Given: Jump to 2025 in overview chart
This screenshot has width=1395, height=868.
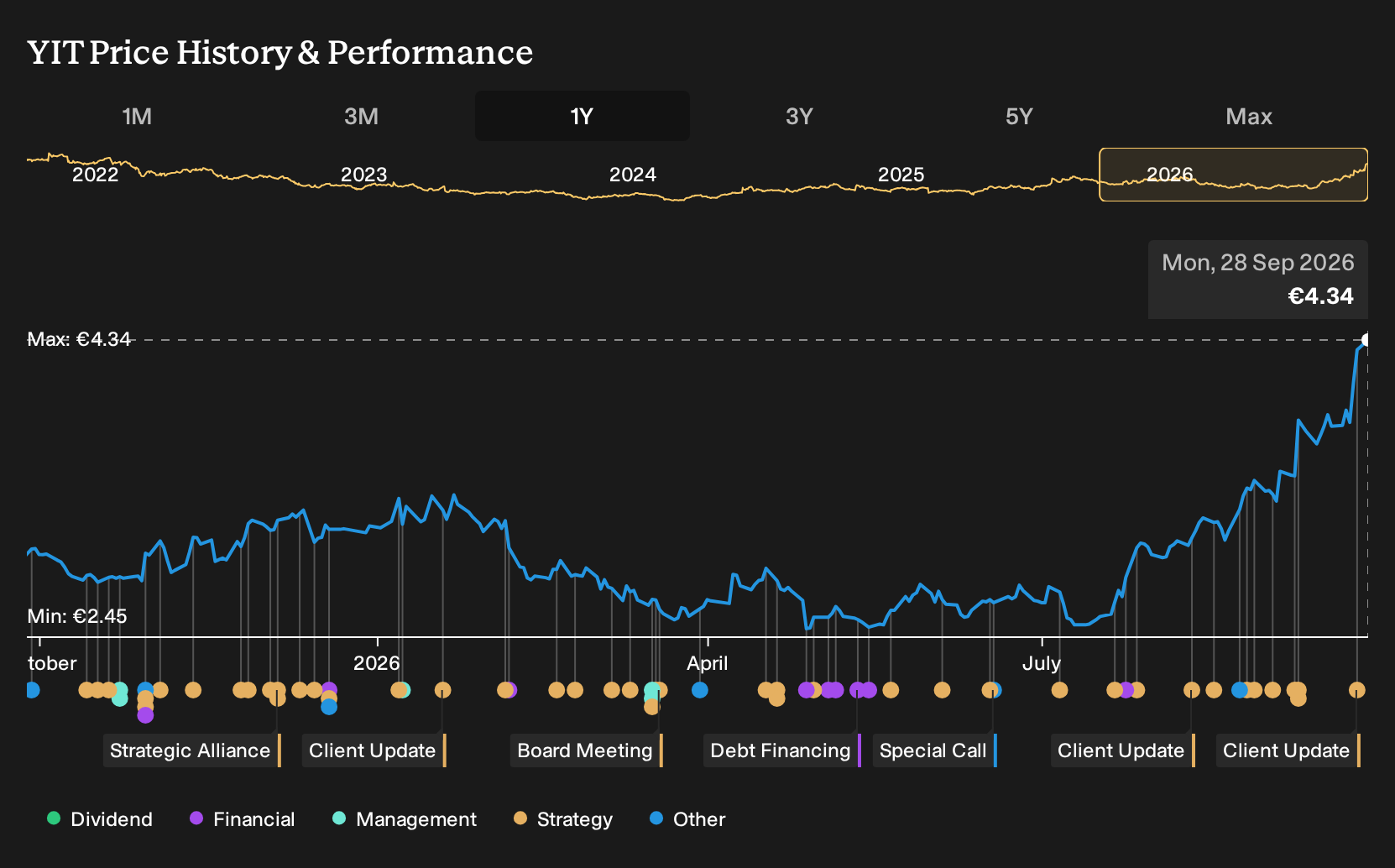Looking at the screenshot, I should 901,175.
